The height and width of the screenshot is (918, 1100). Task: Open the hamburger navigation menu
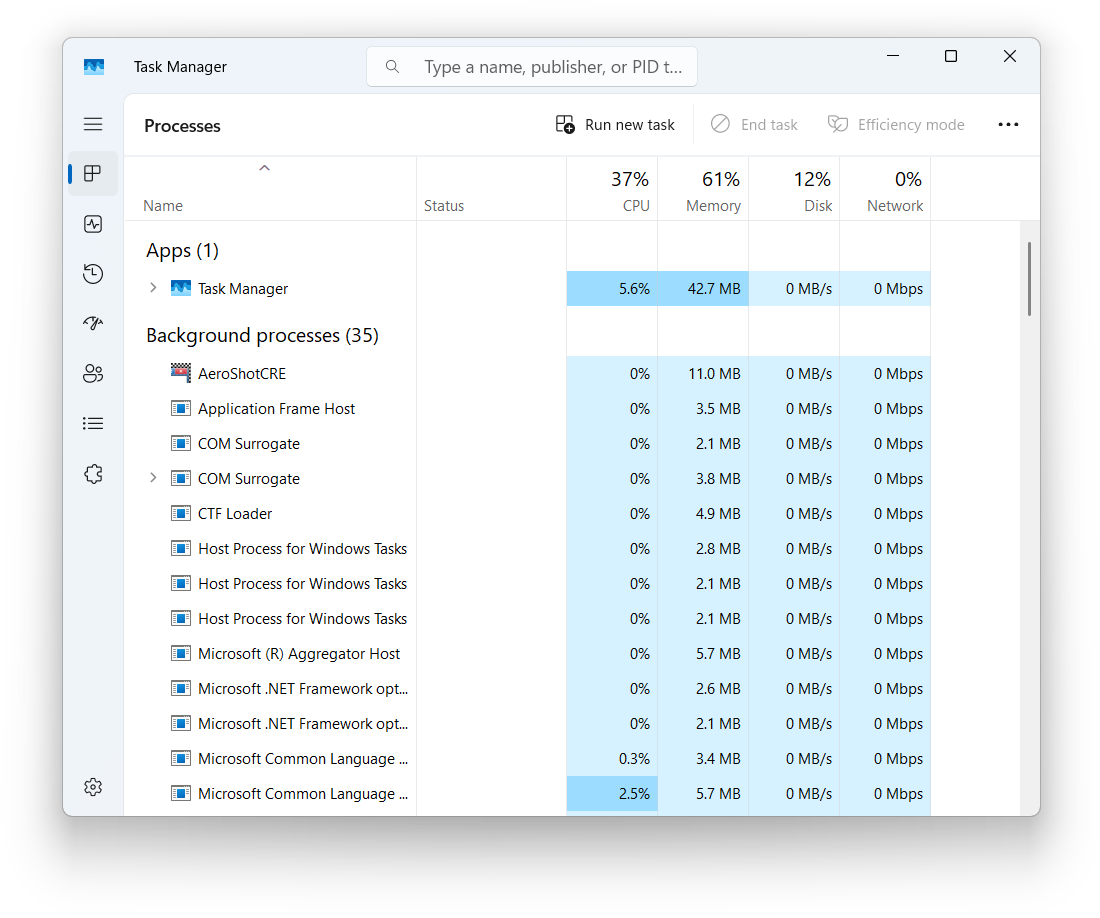click(x=93, y=124)
